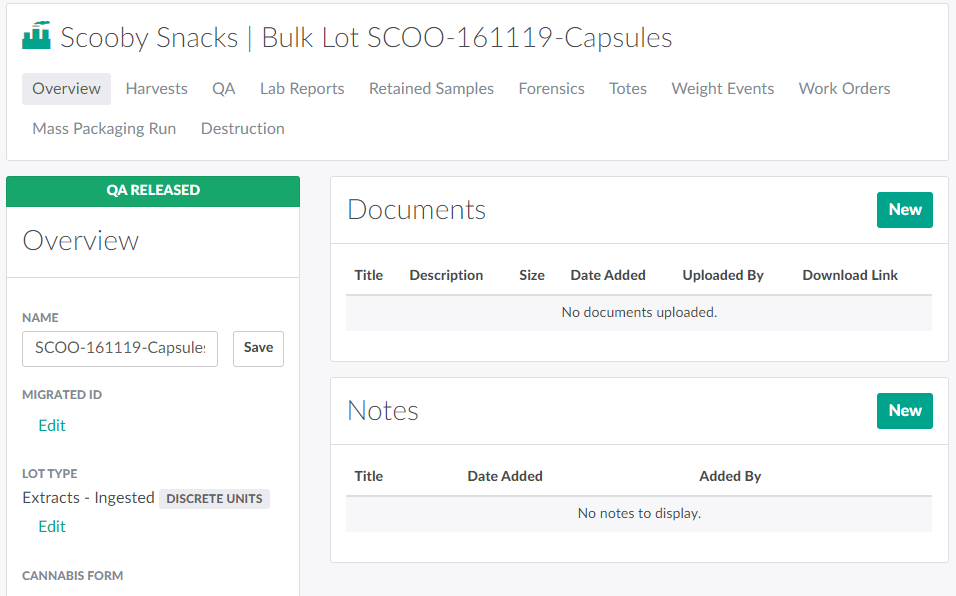Select the Retained Samples tab
The height and width of the screenshot is (596, 956).
[x=431, y=89]
